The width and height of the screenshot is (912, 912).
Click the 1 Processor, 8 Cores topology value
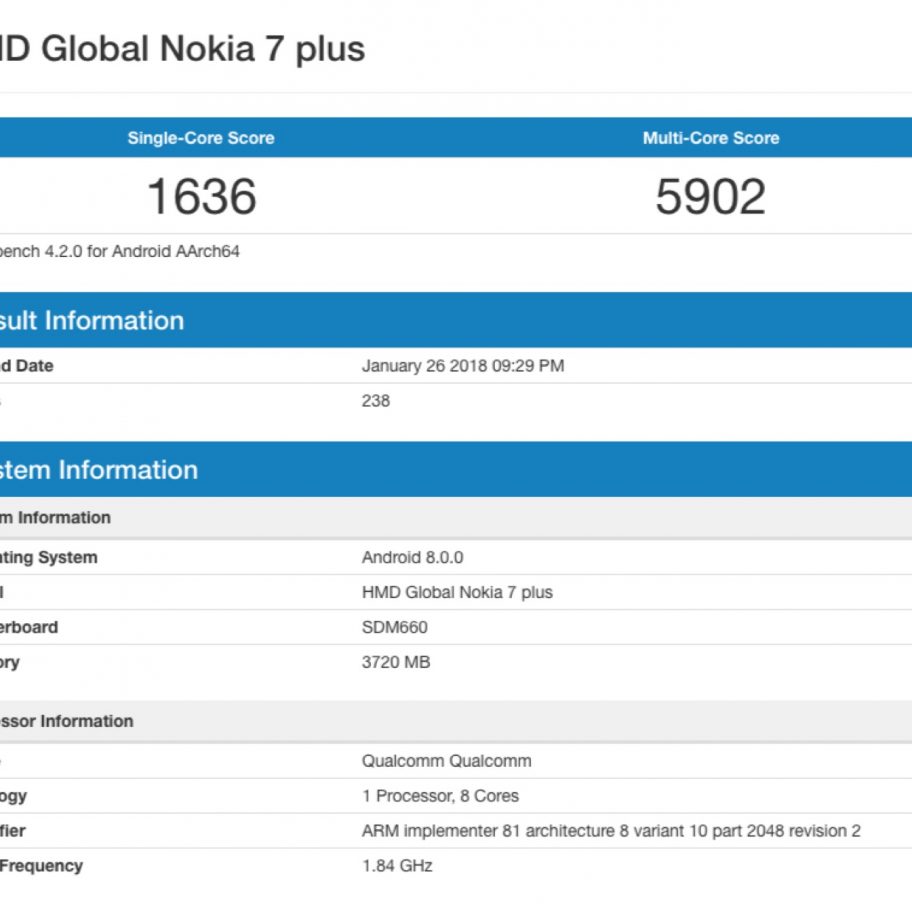(440, 796)
